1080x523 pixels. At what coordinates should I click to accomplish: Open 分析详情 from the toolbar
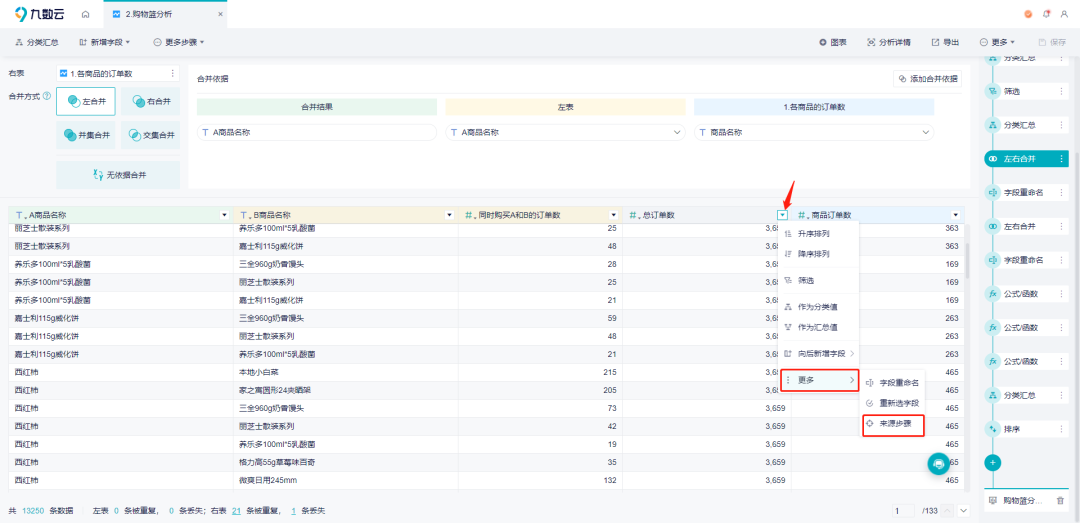889,43
